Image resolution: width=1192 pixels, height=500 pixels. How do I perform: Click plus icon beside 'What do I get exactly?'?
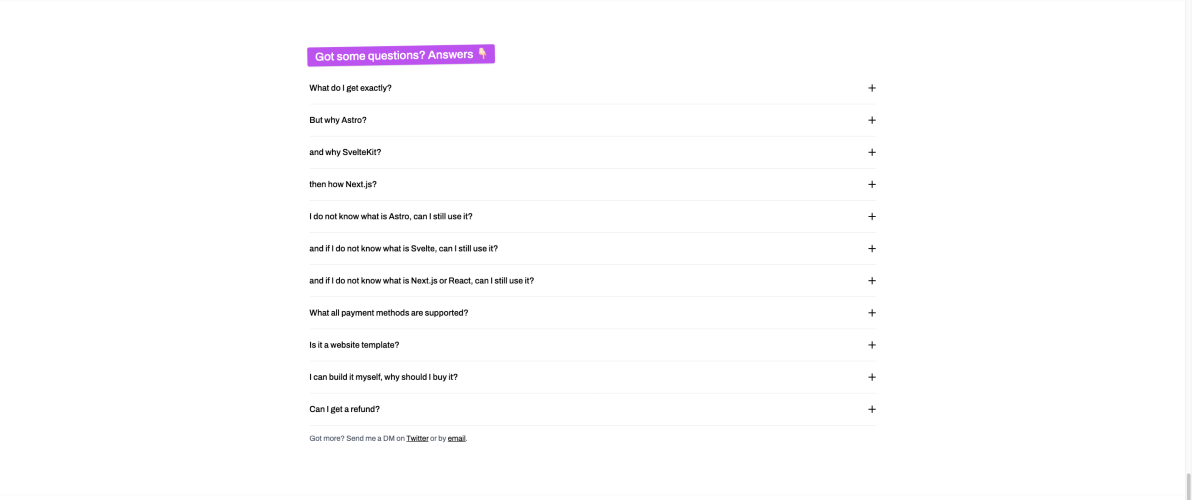click(x=872, y=88)
